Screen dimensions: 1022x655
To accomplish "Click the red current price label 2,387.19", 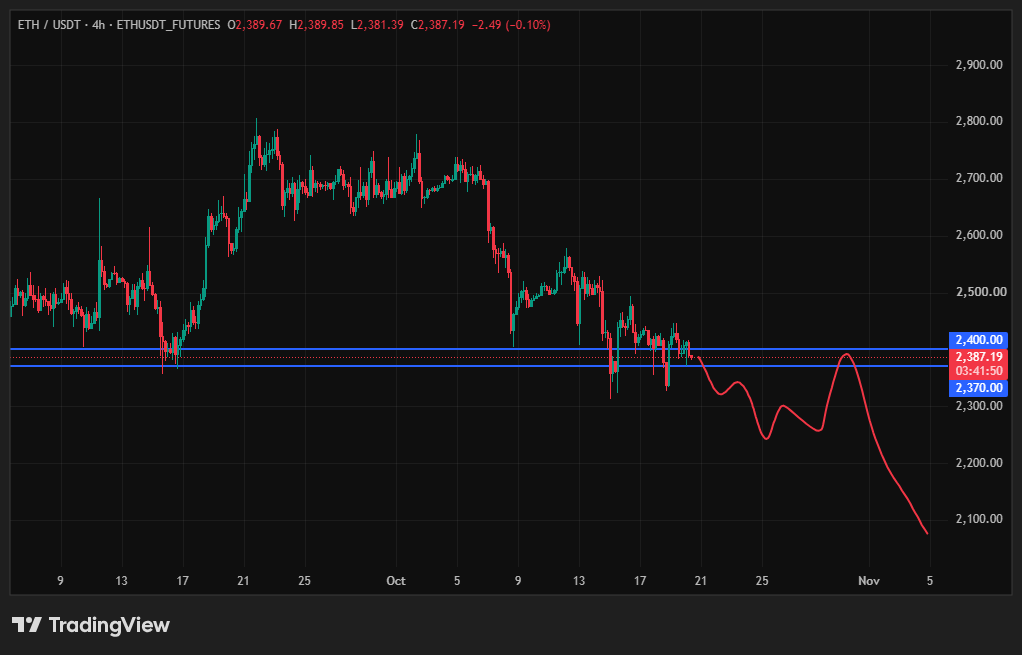I will tap(978, 357).
